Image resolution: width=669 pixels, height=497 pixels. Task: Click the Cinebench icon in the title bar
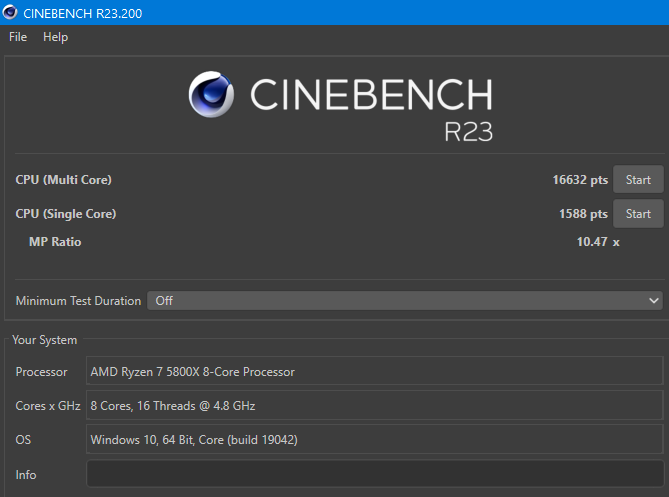[9, 12]
